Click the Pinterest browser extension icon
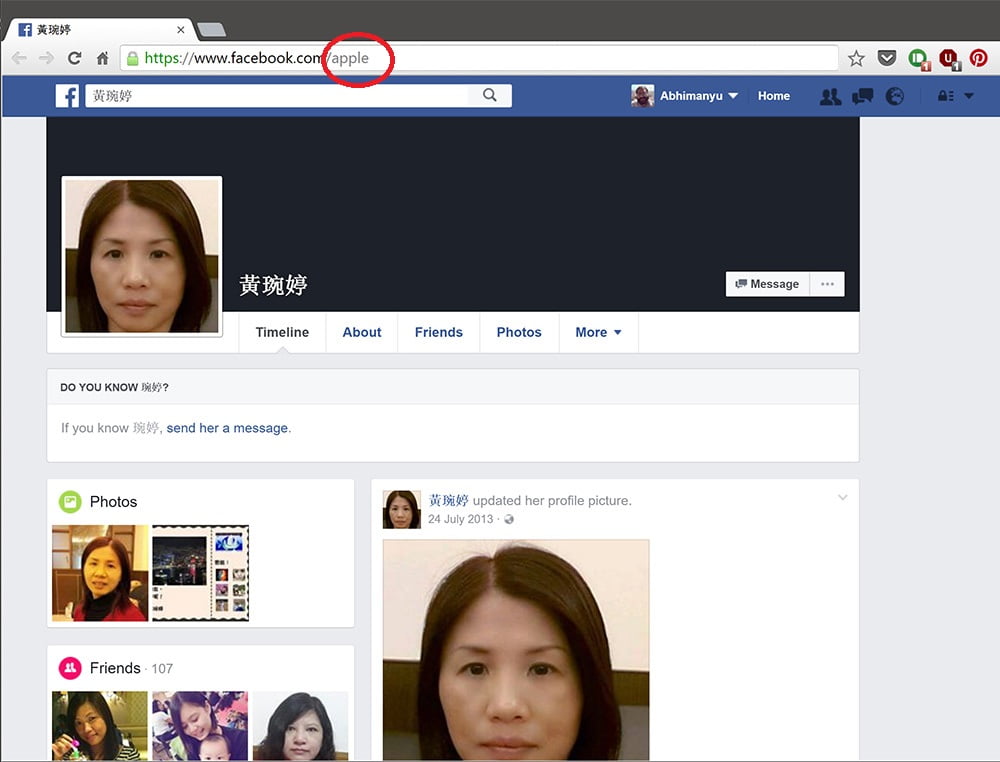This screenshot has width=1000, height=762. click(x=978, y=58)
